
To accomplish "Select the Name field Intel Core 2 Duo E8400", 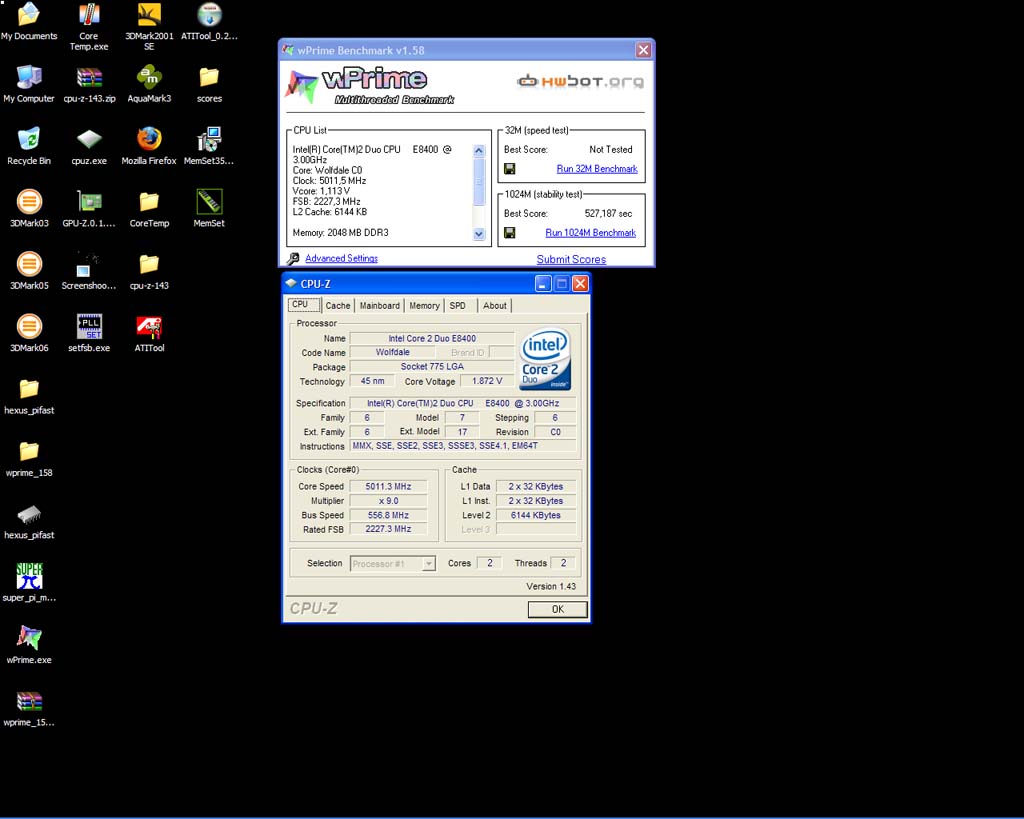I will (432, 338).
